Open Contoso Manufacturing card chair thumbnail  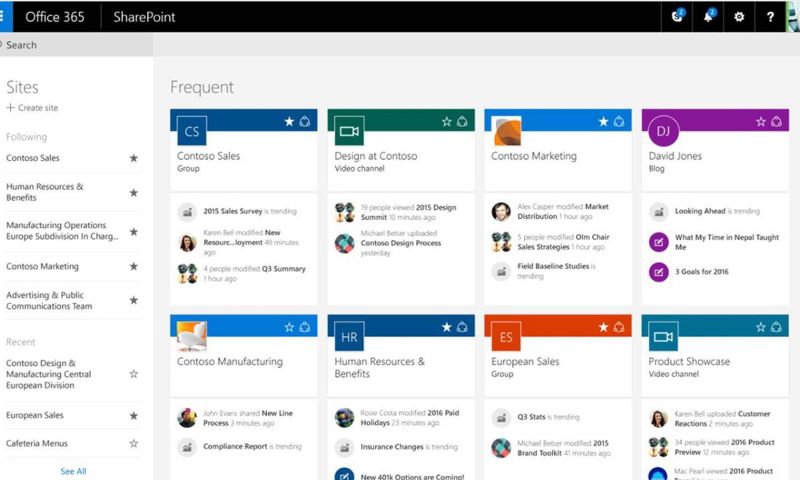click(x=192, y=337)
